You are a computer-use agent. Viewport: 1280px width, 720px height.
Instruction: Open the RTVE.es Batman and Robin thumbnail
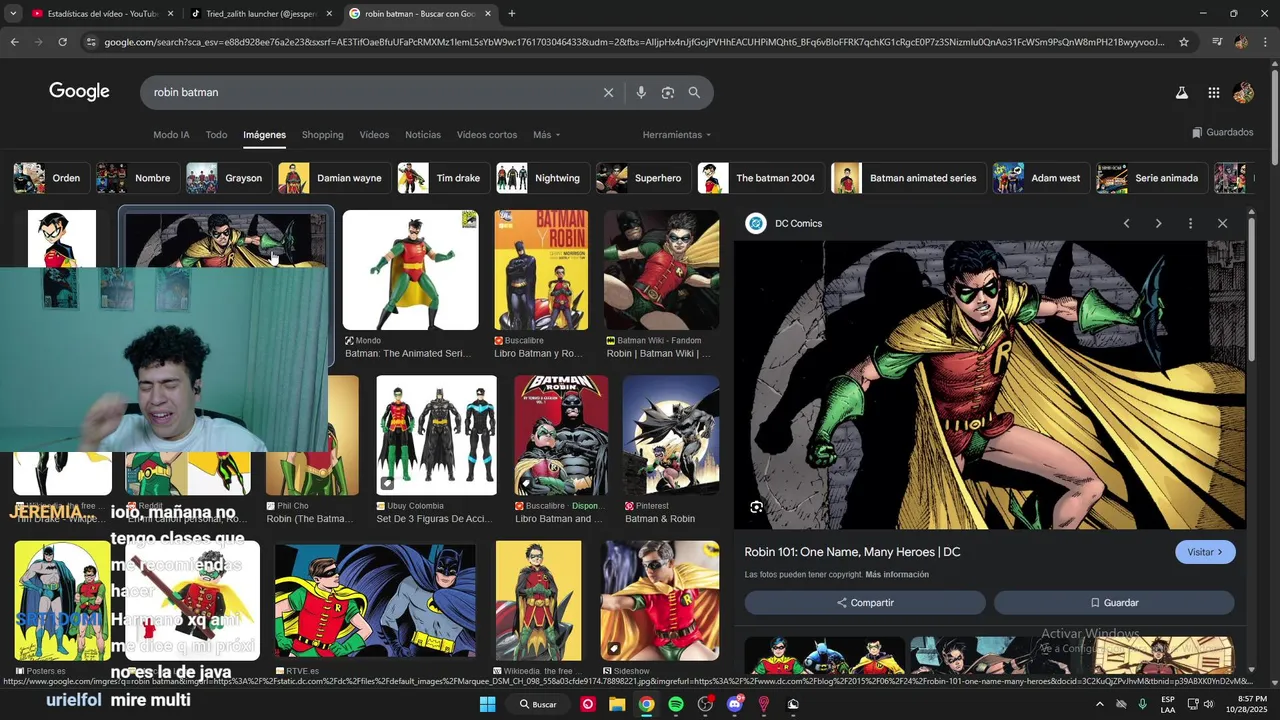pos(375,601)
